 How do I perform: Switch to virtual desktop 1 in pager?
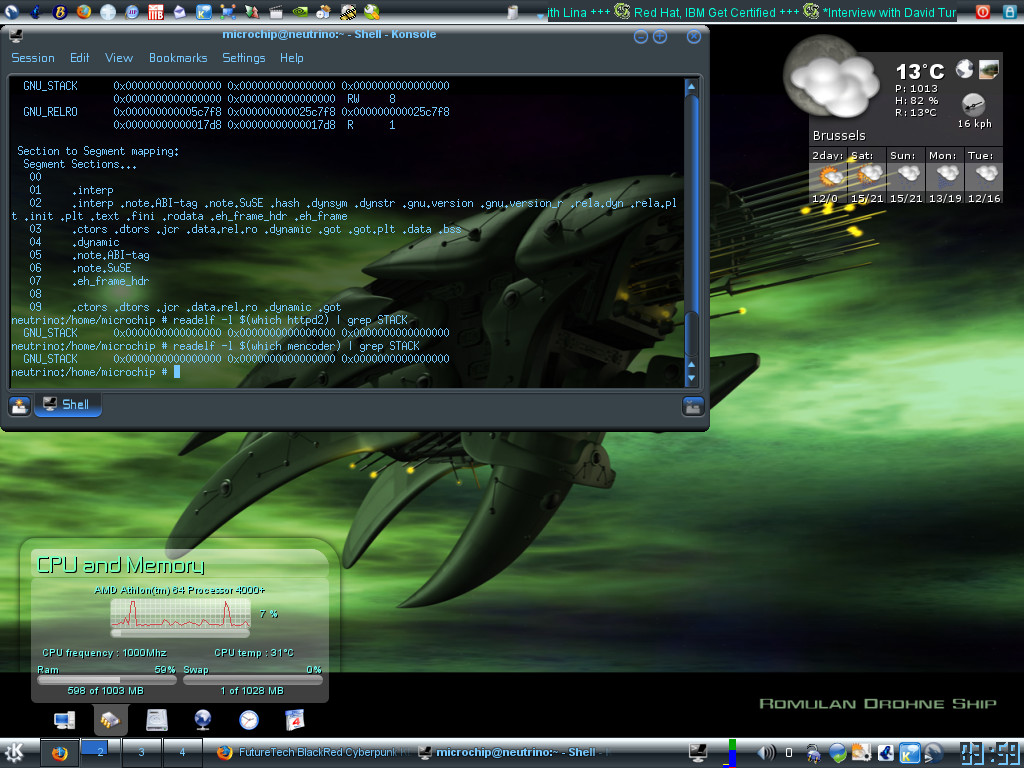click(x=59, y=753)
